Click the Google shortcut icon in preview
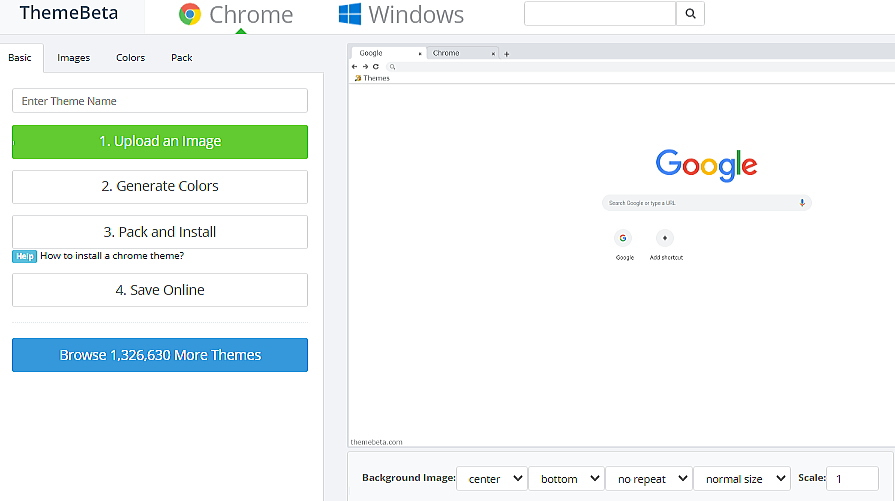The height and width of the screenshot is (501, 895). tap(623, 238)
